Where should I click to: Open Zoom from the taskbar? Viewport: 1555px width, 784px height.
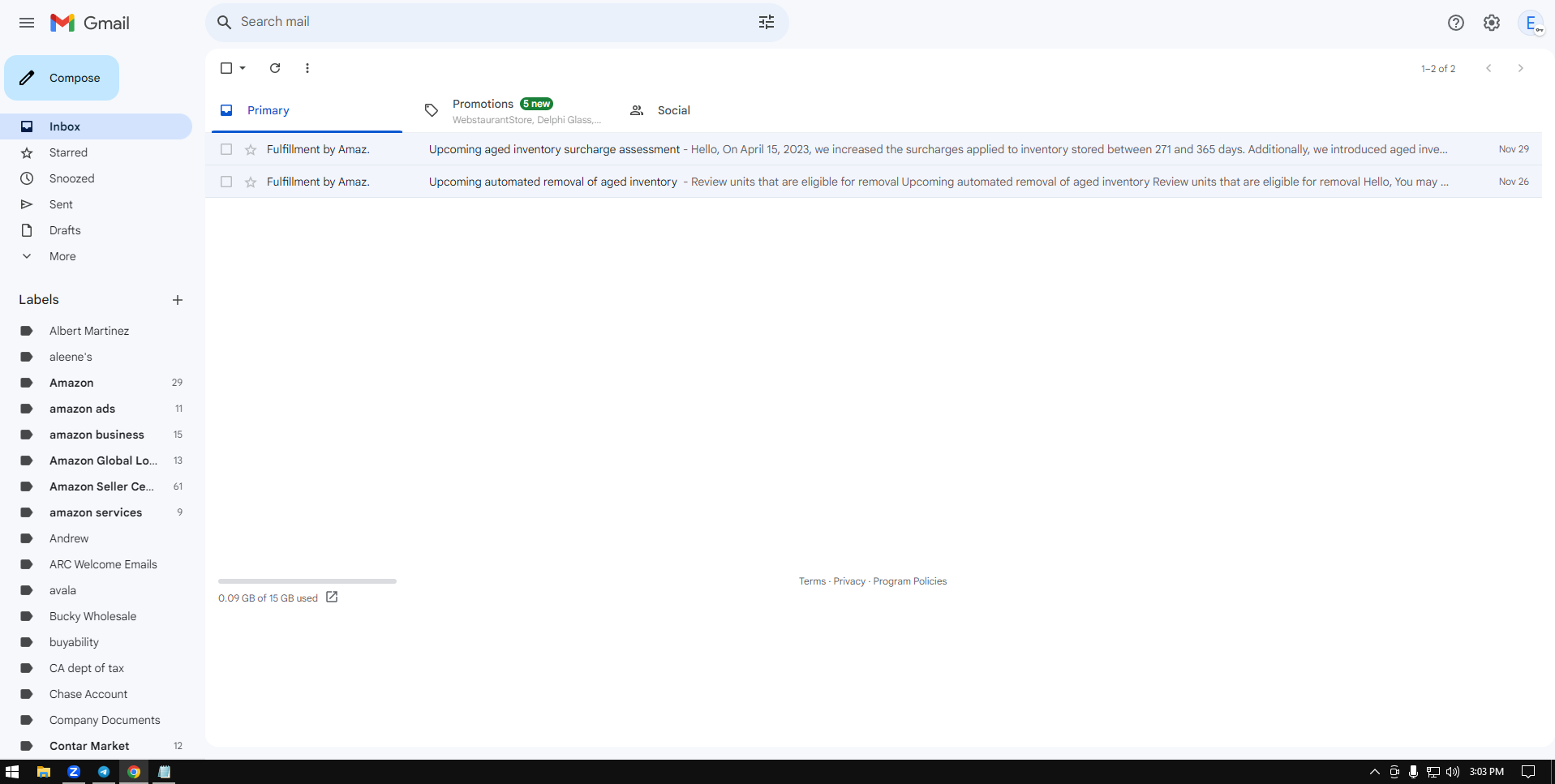point(74,772)
